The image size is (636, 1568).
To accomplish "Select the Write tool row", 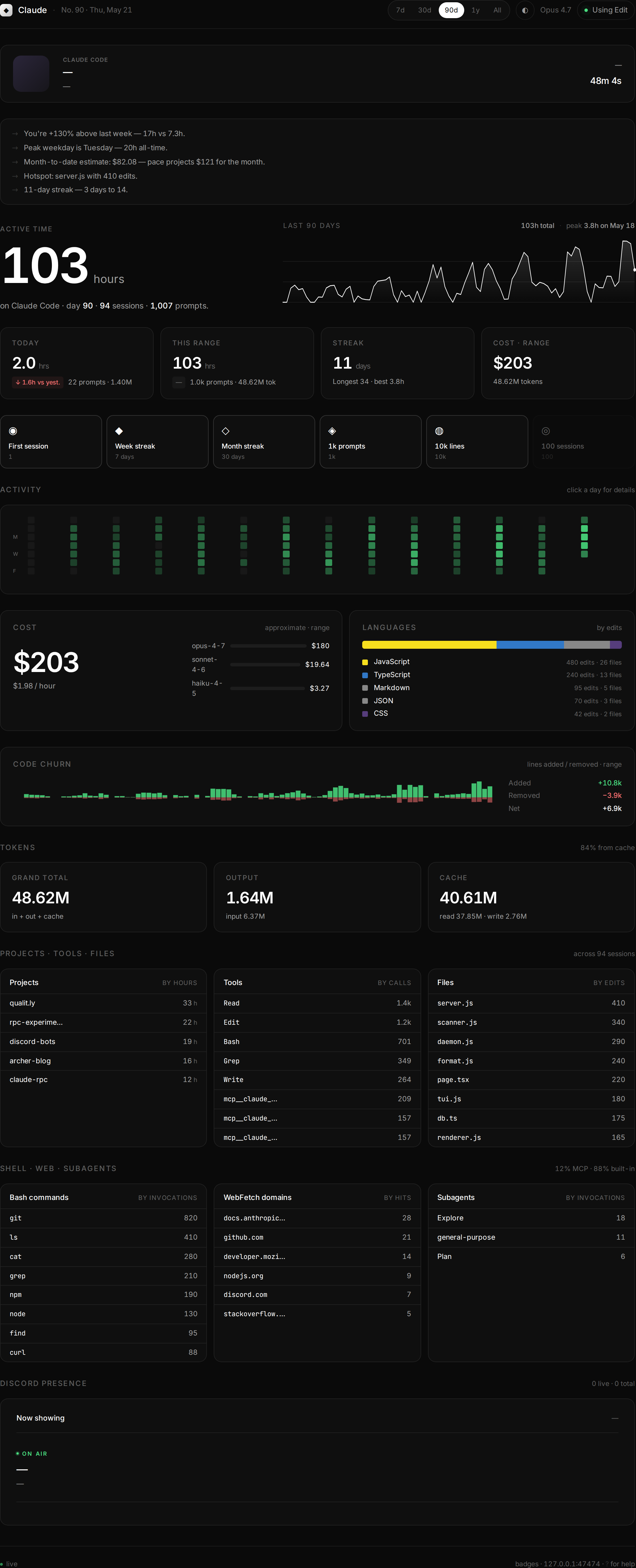I will click(317, 1080).
